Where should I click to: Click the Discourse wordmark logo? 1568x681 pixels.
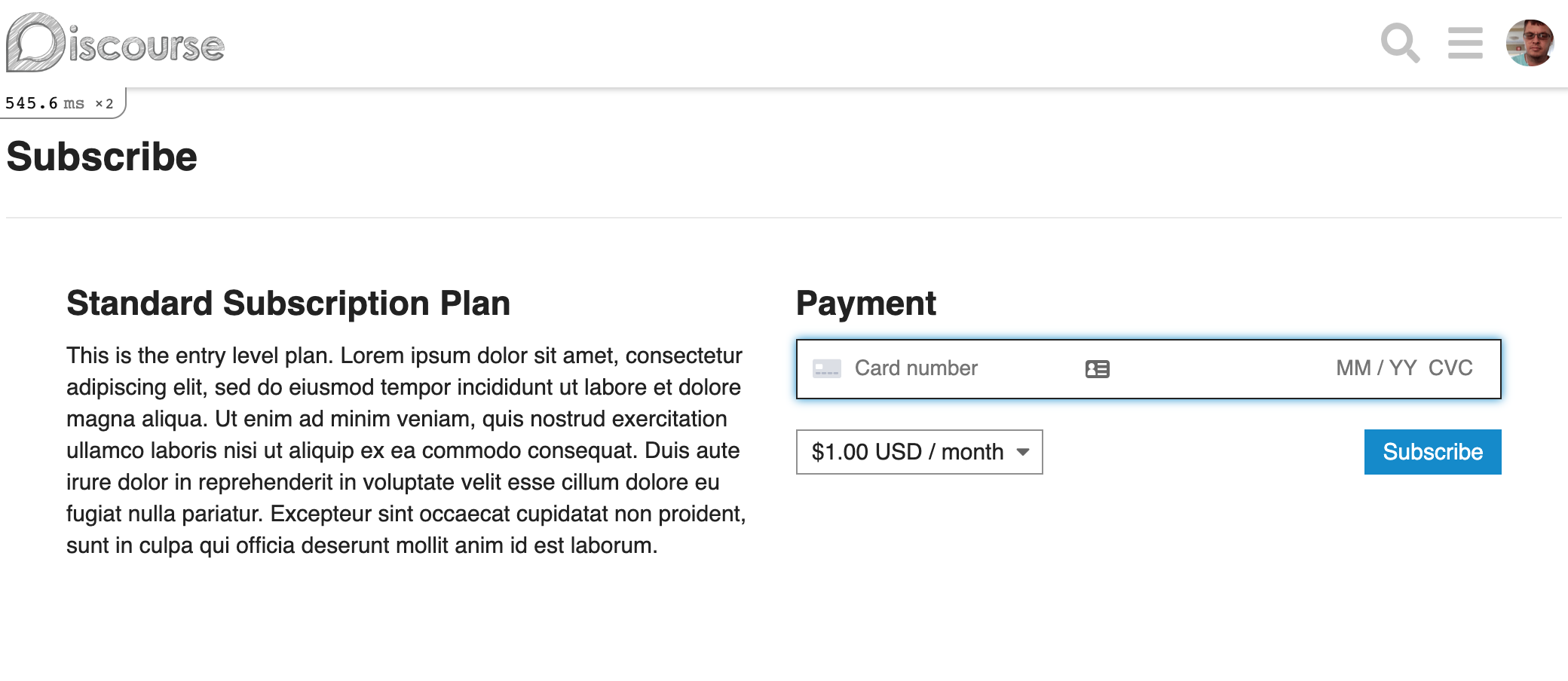146,45
